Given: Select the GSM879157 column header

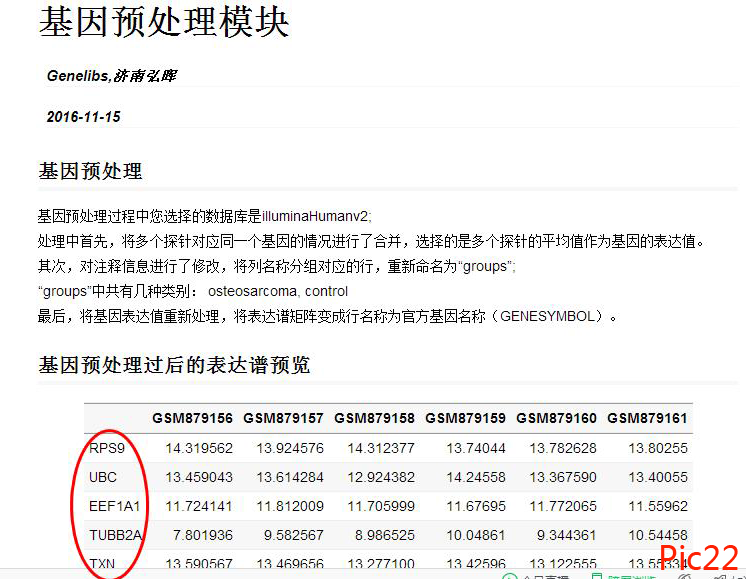Looking at the screenshot, I should (x=283, y=418).
